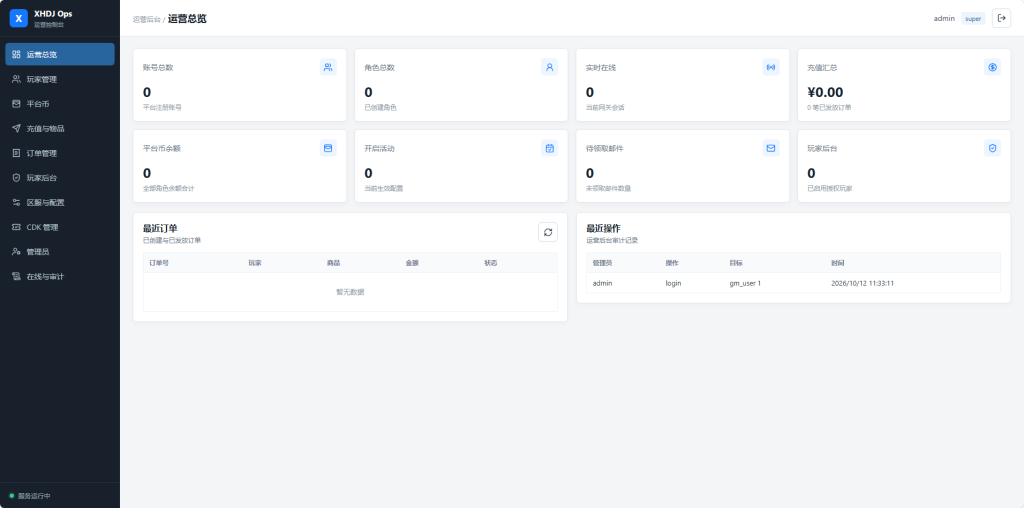The height and width of the screenshot is (508, 1024).
Task: Click the wallet icon in 平台币余额 card
Action: click(x=328, y=148)
